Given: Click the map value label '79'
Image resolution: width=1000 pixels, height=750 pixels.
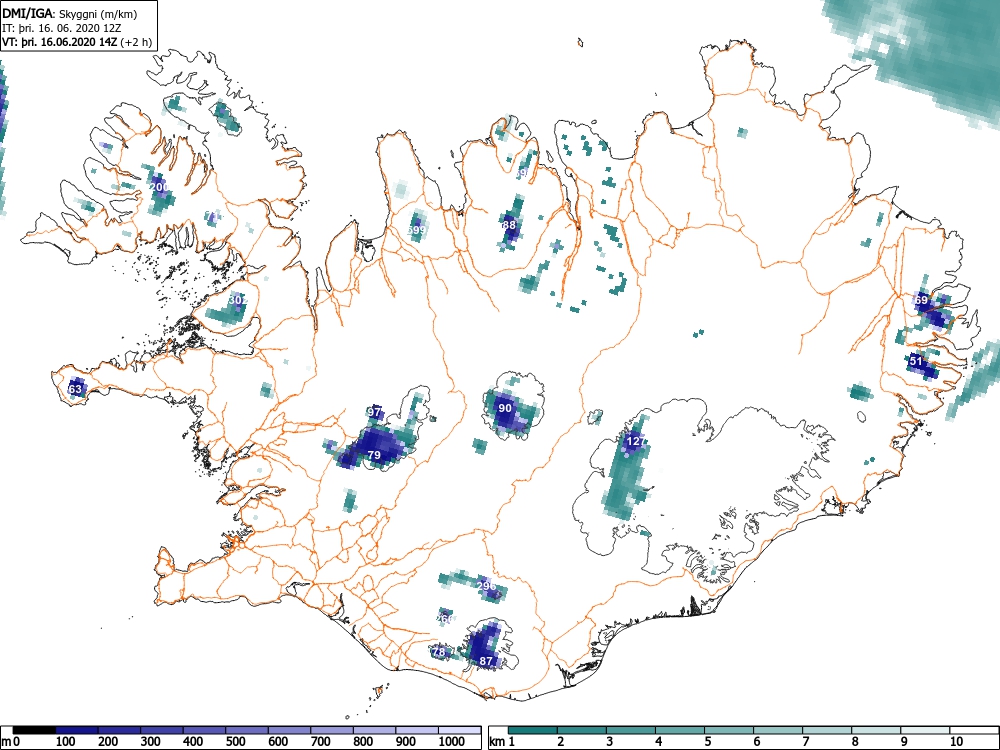Looking at the screenshot, I should coord(374,455).
